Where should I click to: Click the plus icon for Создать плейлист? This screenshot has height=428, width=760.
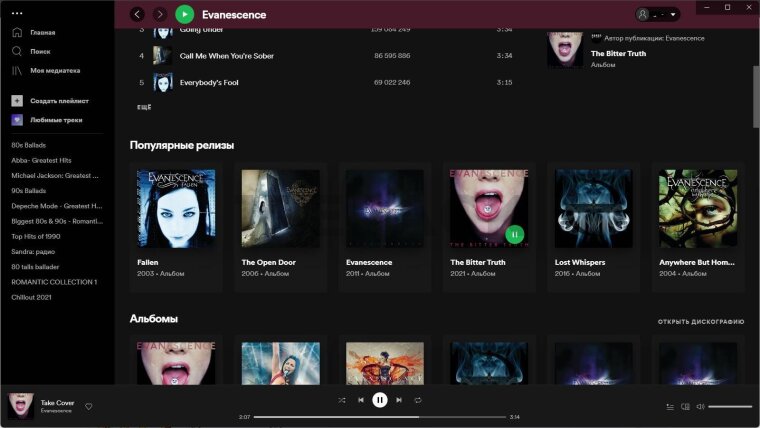[x=17, y=101]
